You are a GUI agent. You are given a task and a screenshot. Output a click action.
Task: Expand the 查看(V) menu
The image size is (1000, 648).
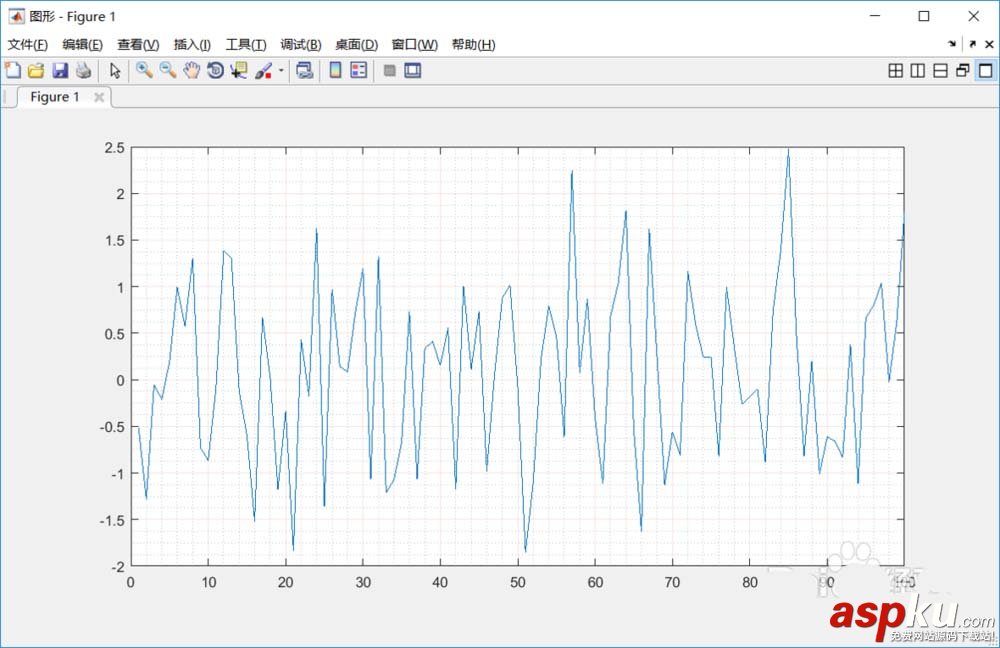[138, 45]
